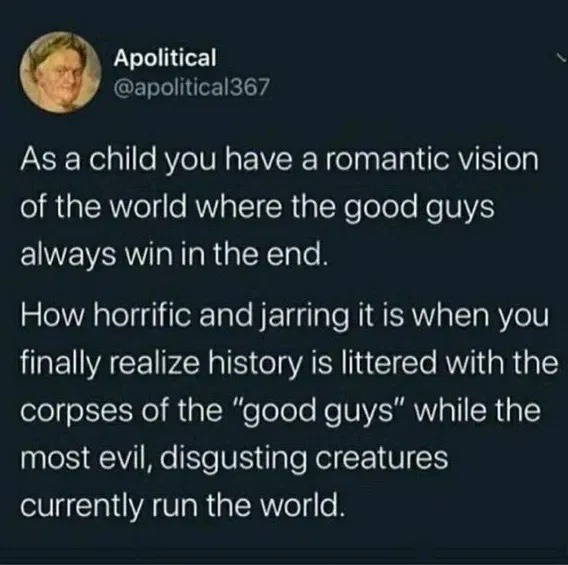
Task: Open the Apolitical profile avatar picture
Action: point(60,72)
